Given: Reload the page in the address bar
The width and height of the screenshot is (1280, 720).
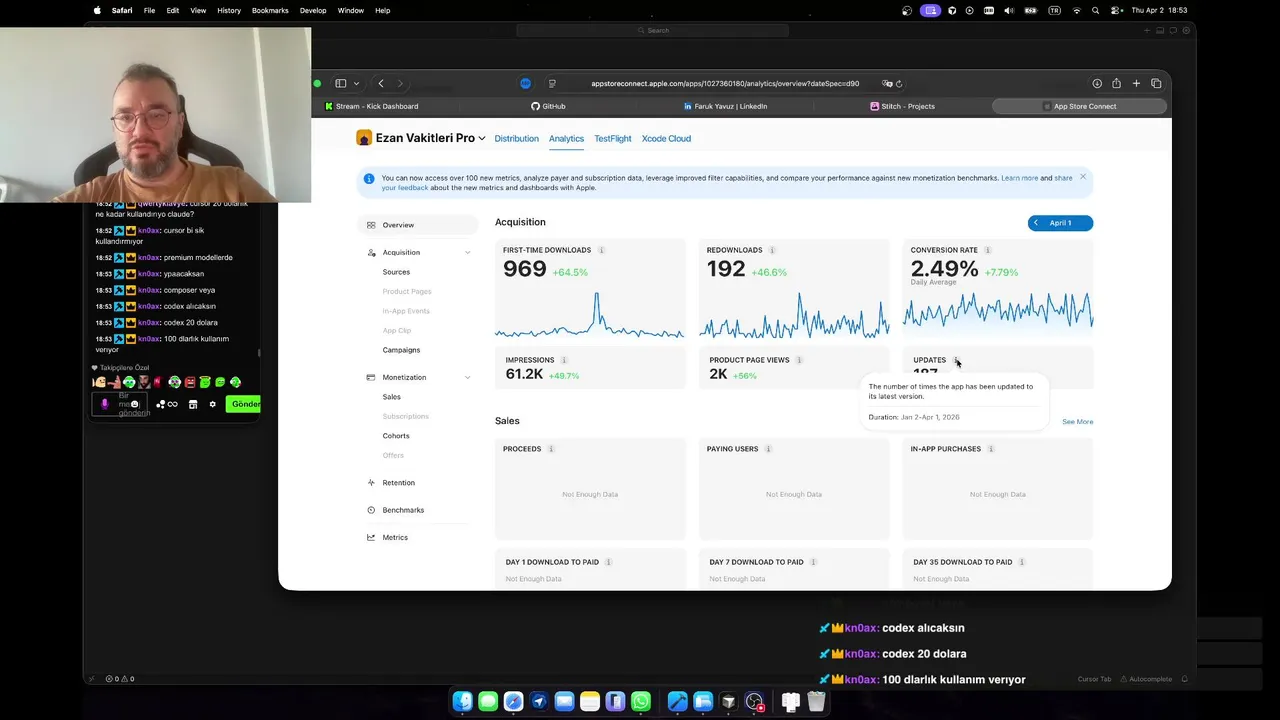Looking at the screenshot, I should click(899, 84).
